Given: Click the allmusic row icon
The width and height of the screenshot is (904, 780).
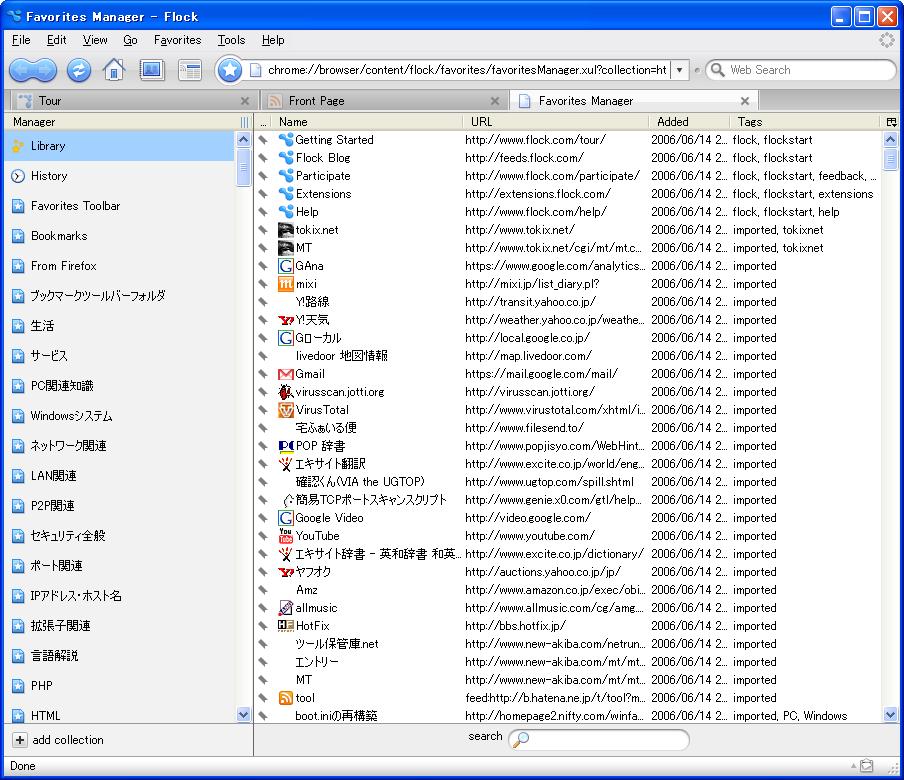Looking at the screenshot, I should (286, 608).
